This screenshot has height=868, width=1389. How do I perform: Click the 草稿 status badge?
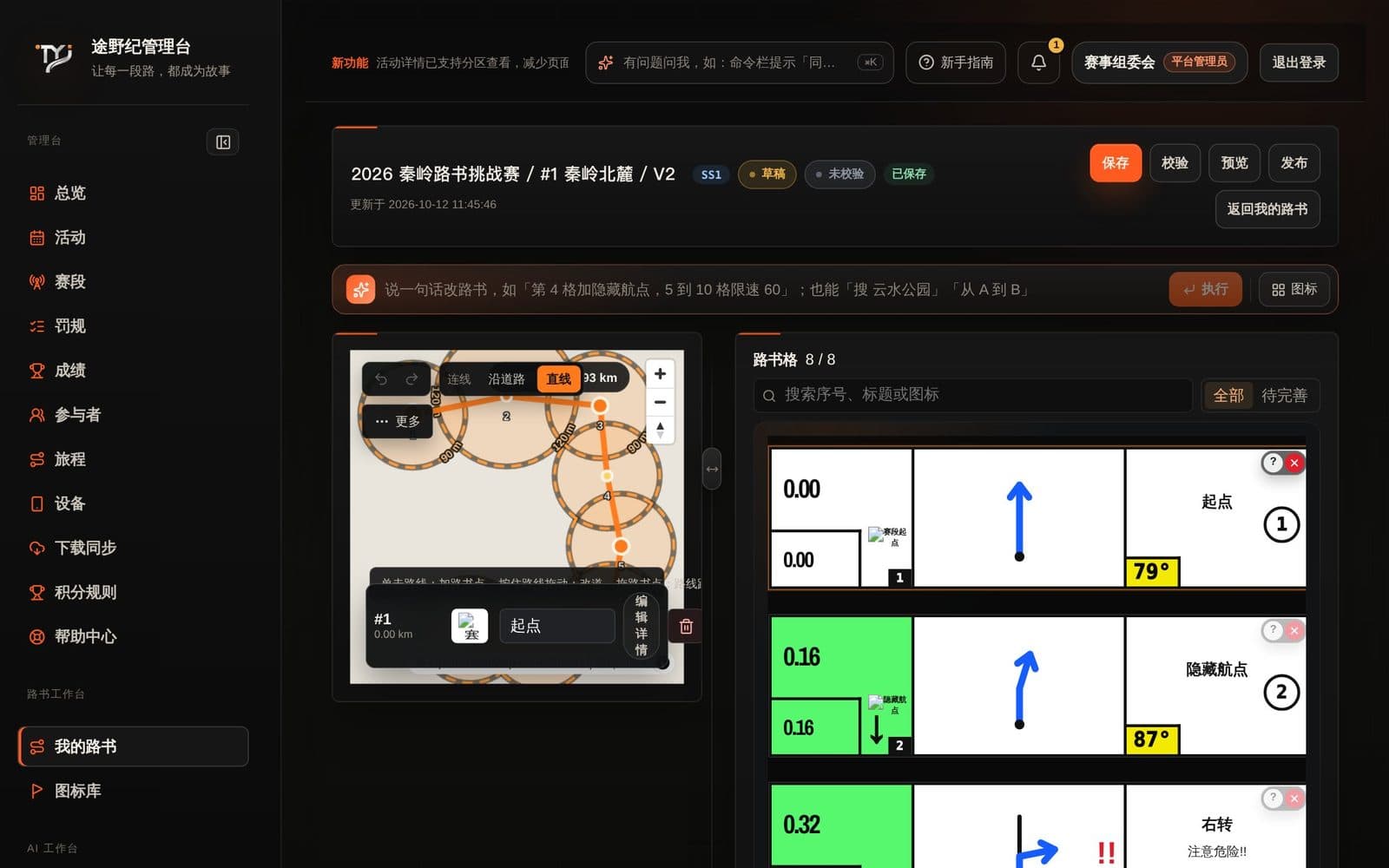[767, 174]
